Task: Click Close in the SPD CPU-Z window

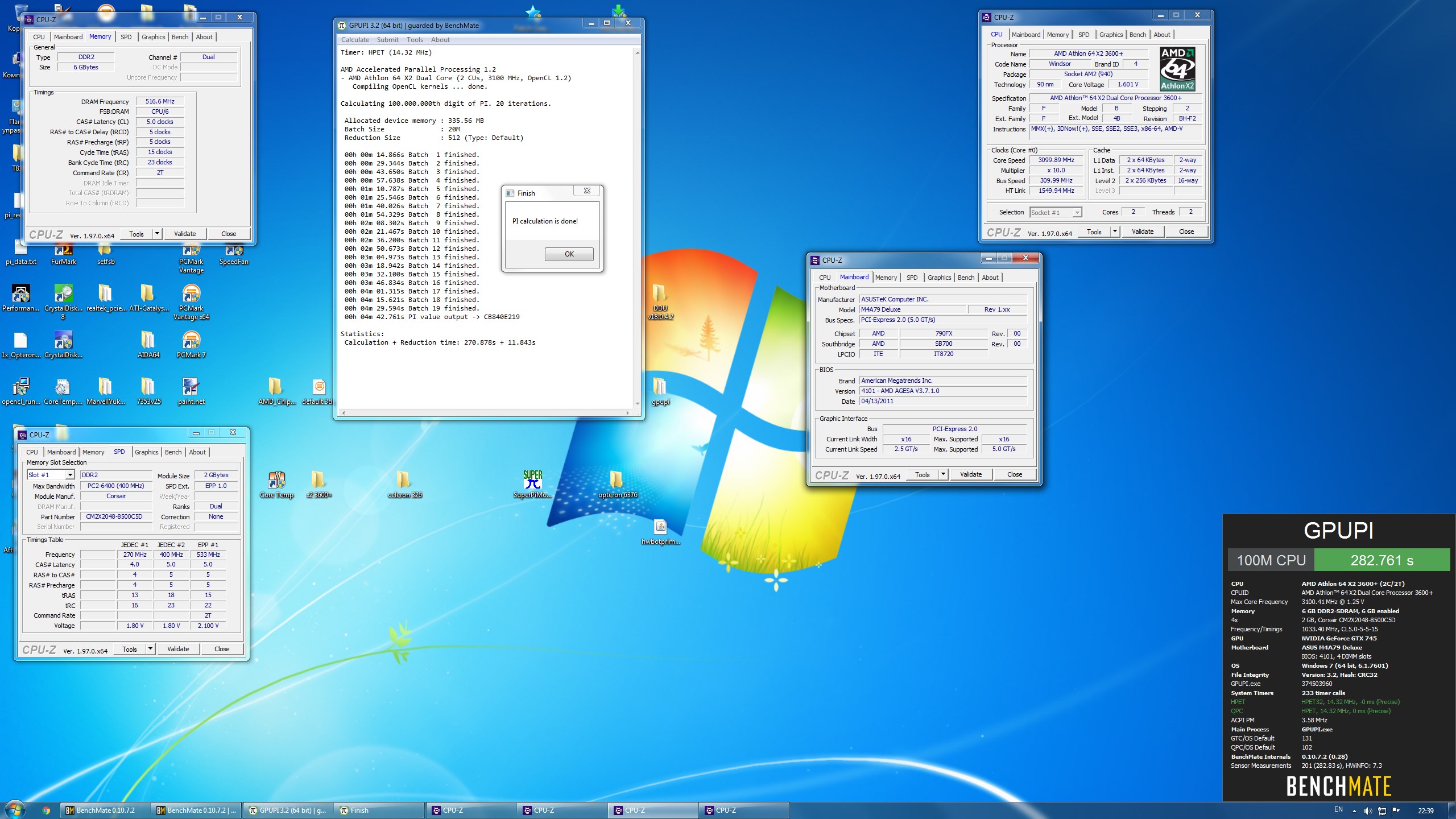Action: pos(222,649)
